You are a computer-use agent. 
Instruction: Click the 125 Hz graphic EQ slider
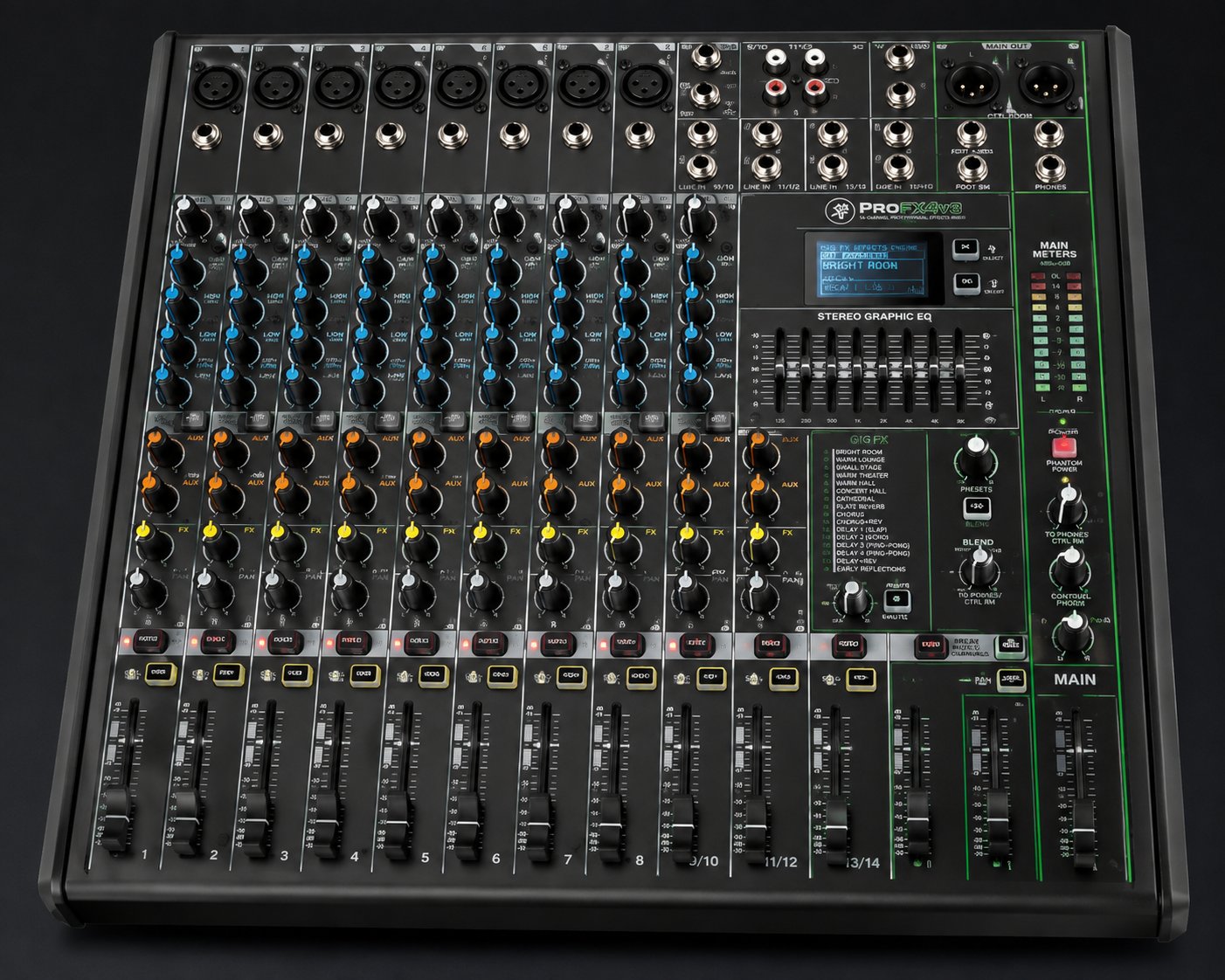(x=779, y=368)
